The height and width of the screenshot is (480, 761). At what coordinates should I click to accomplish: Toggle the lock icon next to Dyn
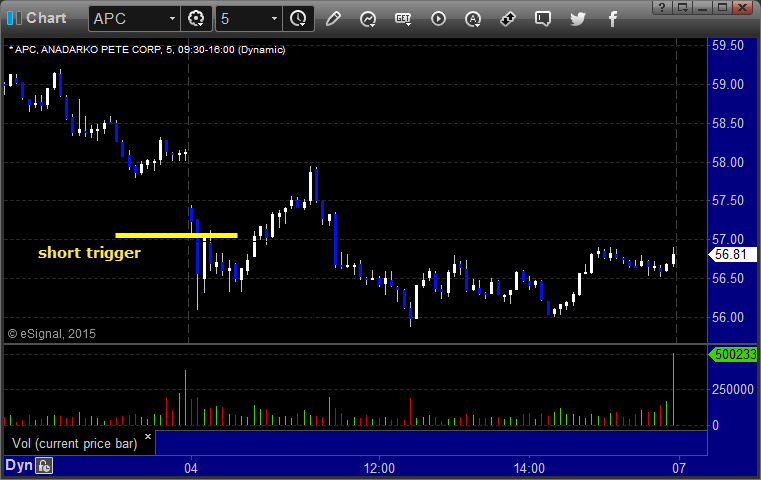click(x=44, y=466)
